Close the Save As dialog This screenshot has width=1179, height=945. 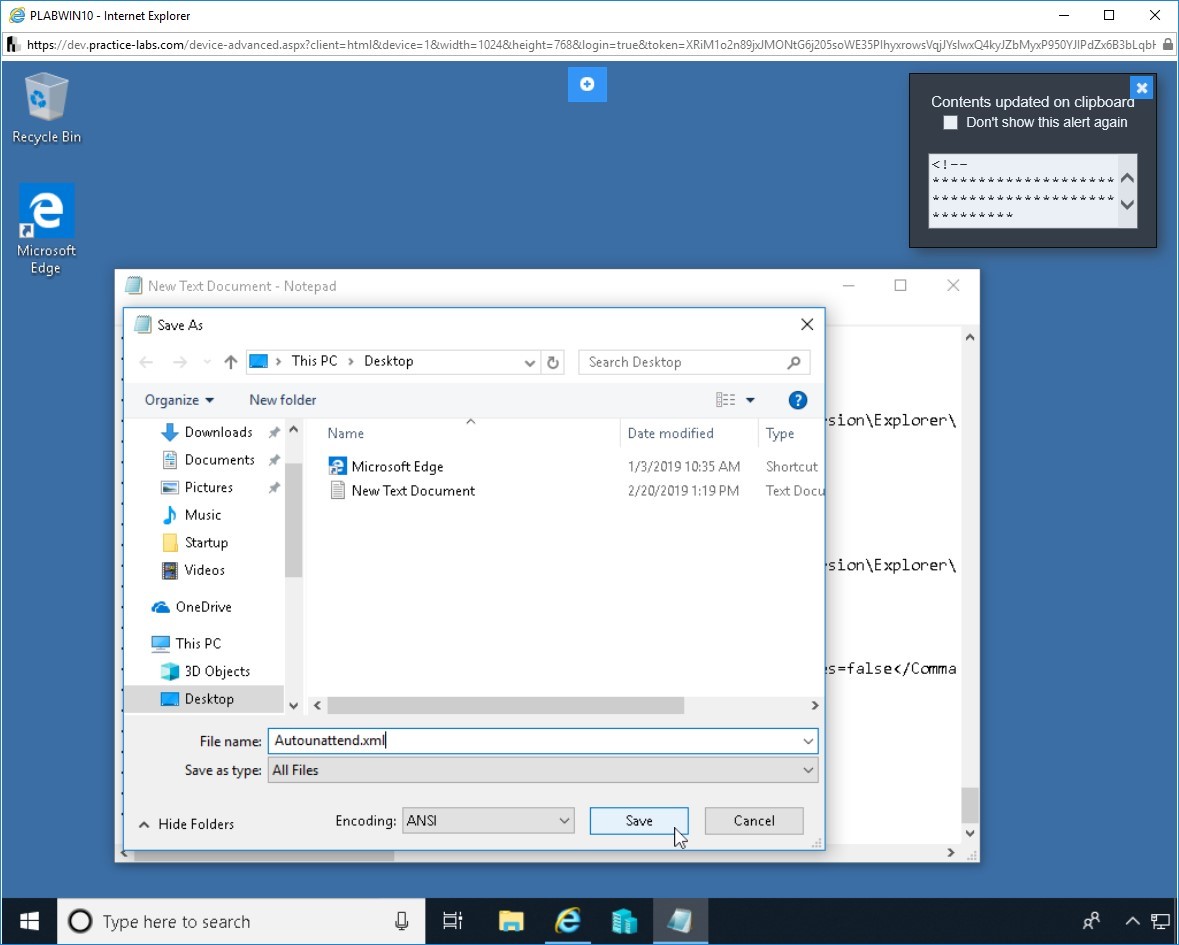[807, 325]
